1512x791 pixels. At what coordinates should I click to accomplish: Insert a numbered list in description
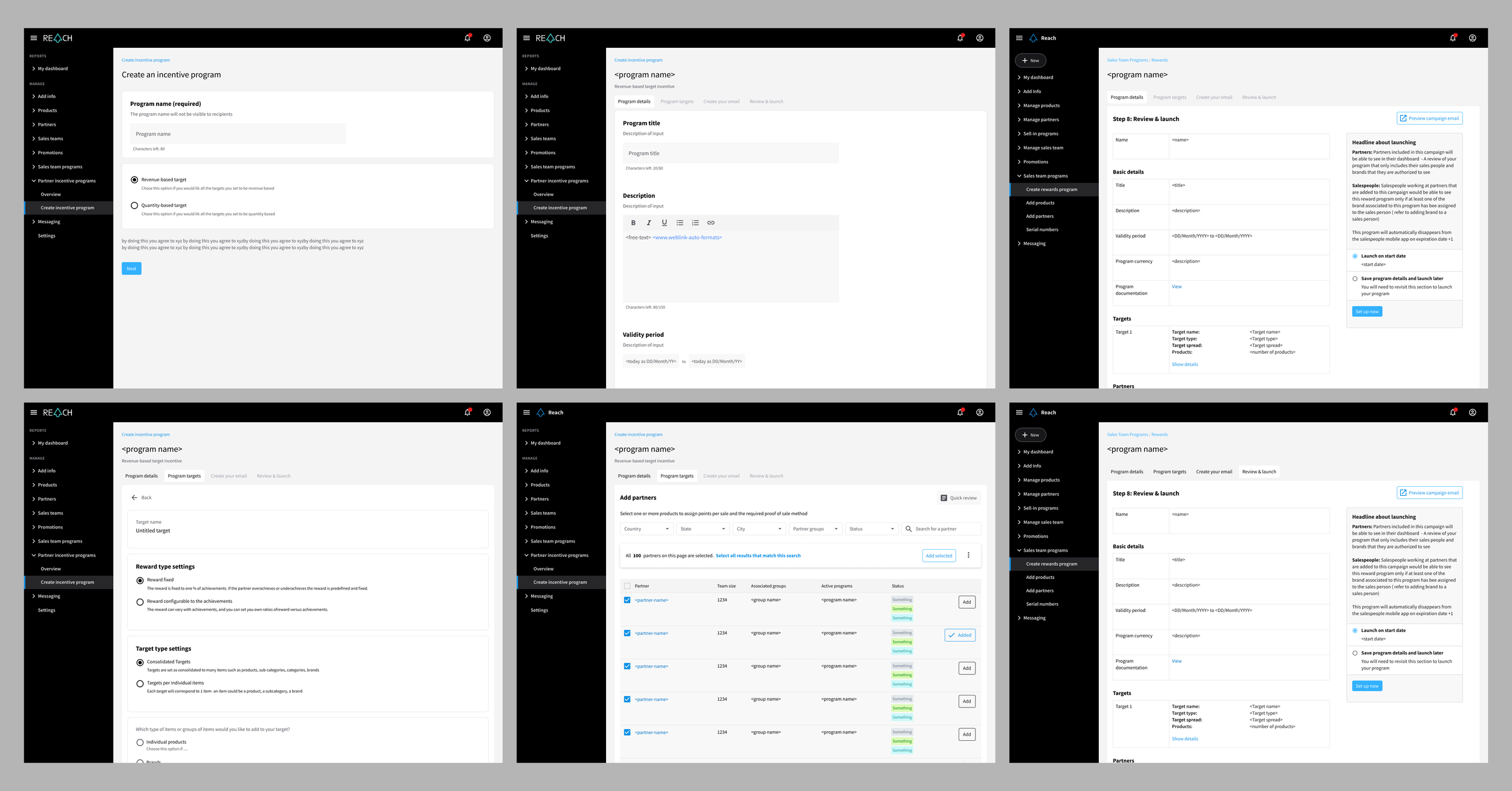695,223
